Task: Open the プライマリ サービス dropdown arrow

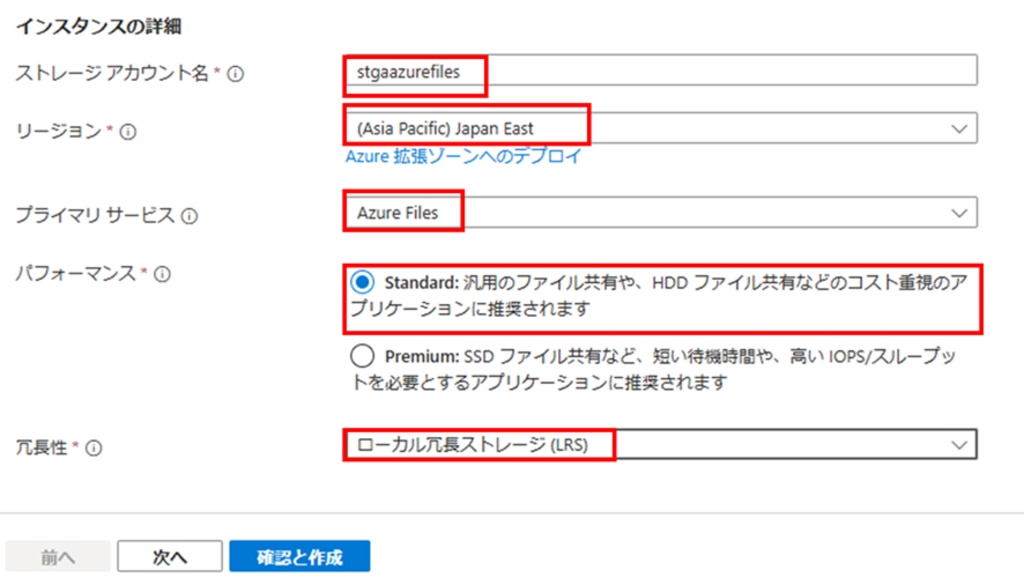Action: pos(959,213)
